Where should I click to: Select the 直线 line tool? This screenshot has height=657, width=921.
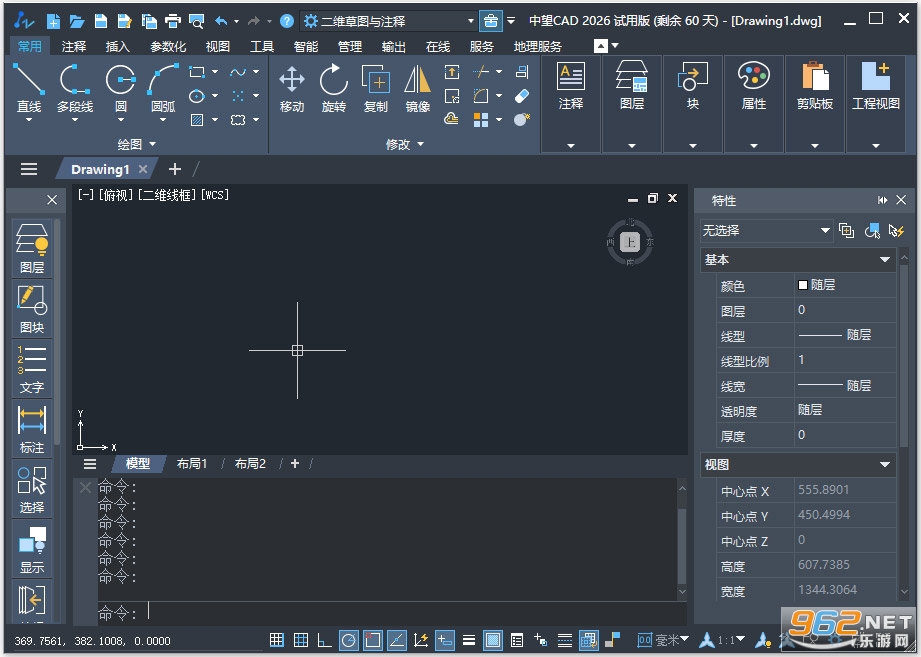[x=29, y=88]
